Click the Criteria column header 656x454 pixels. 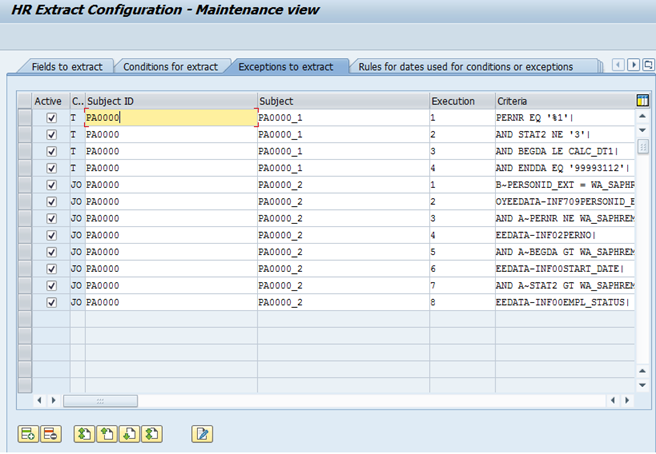[565, 101]
